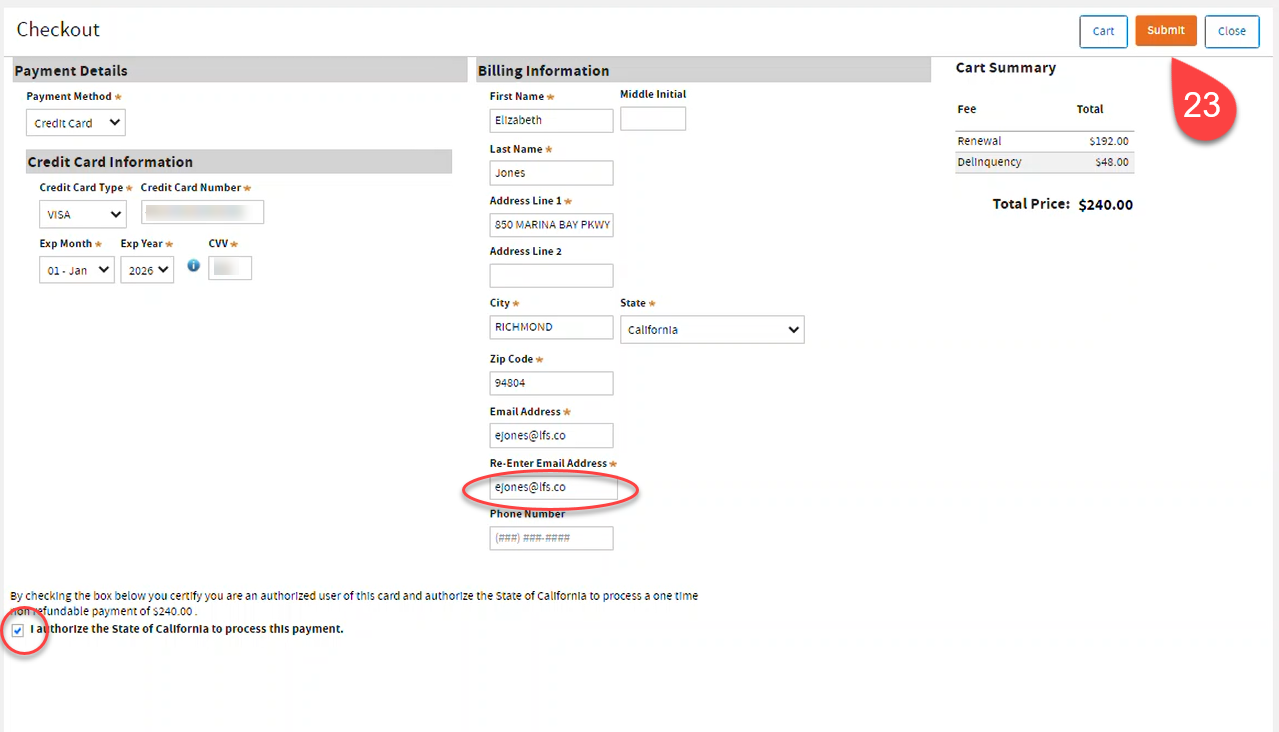This screenshot has height=732, width=1279.
Task: Click the Cart button
Action: coord(1103,31)
